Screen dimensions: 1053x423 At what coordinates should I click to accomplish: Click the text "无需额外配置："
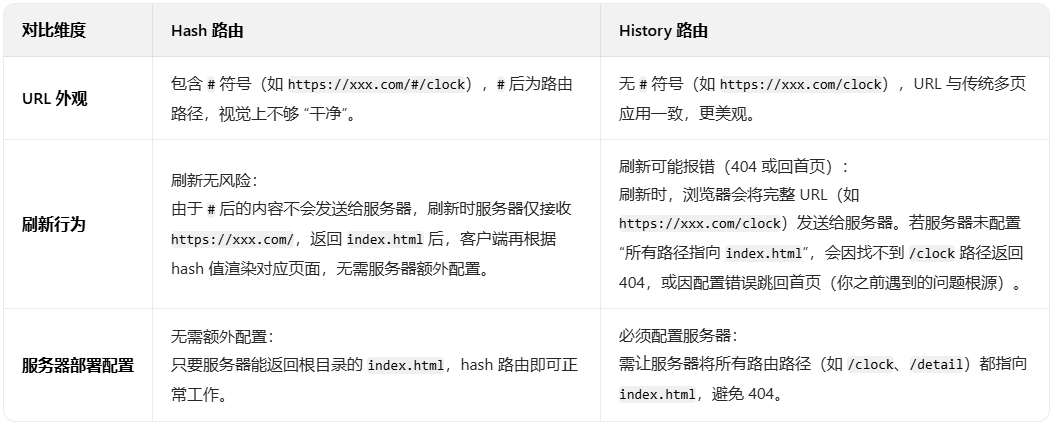click(x=222, y=336)
